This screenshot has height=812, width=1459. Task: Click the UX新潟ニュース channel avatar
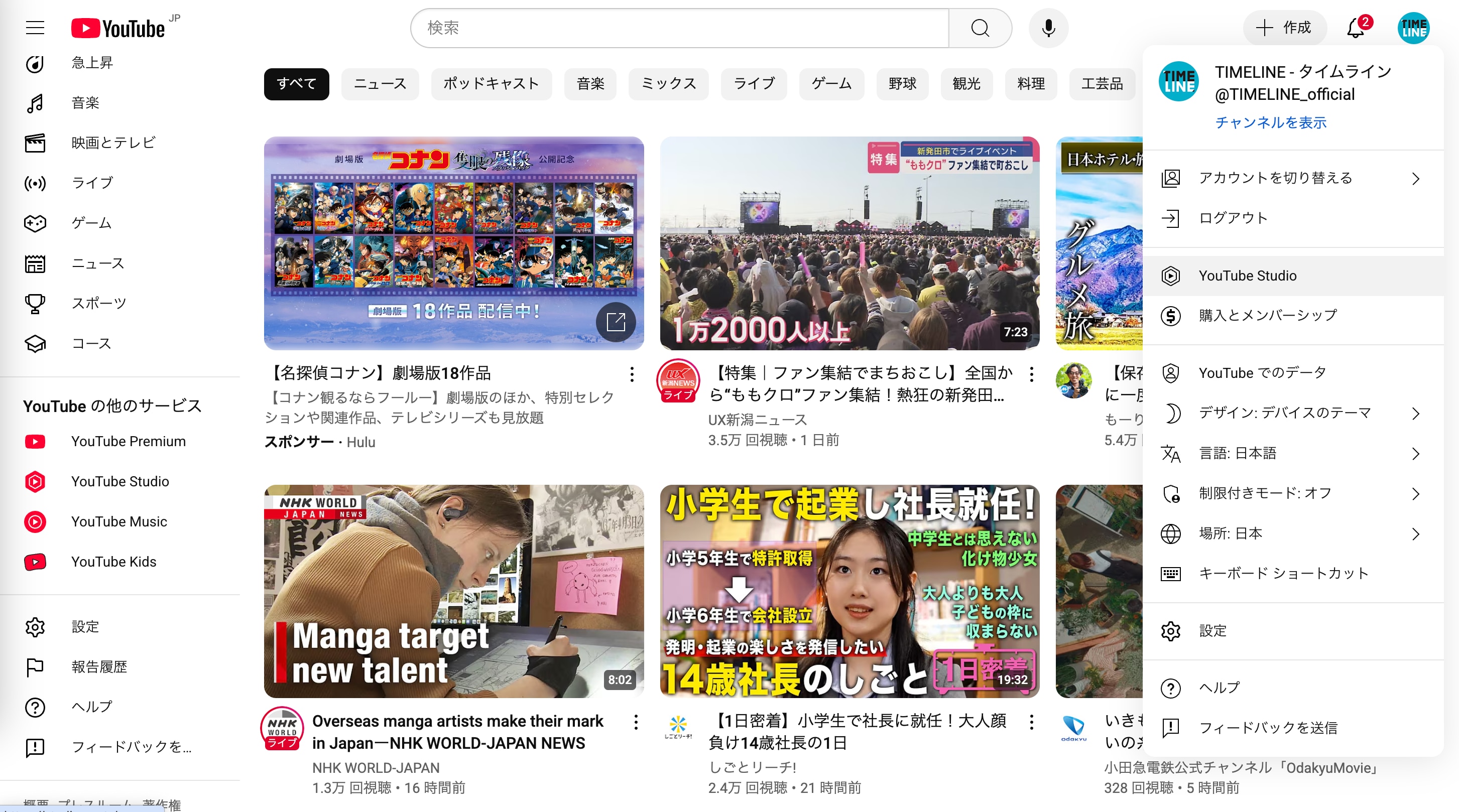coord(678,380)
